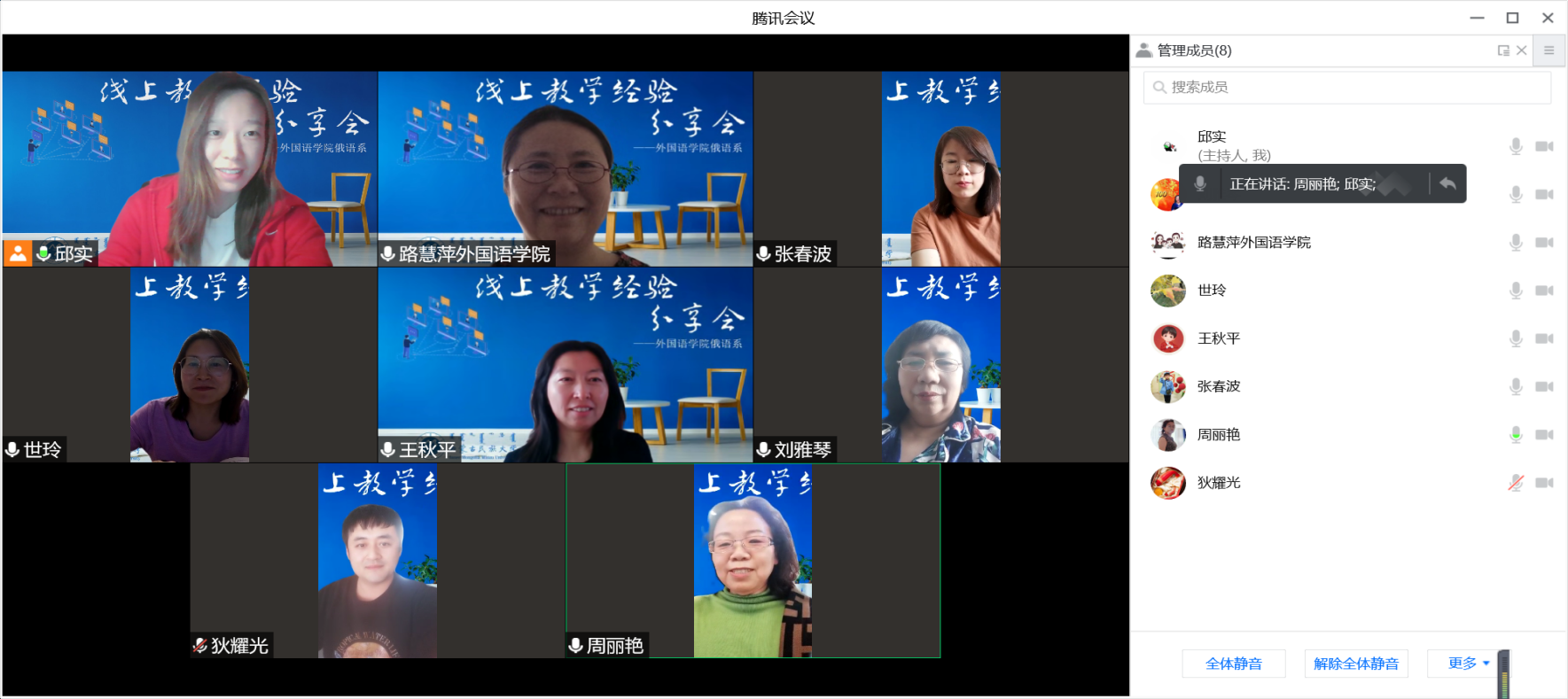The image size is (1568, 699).
Task: Open the hamburger menu in panel header
Action: [x=1548, y=50]
